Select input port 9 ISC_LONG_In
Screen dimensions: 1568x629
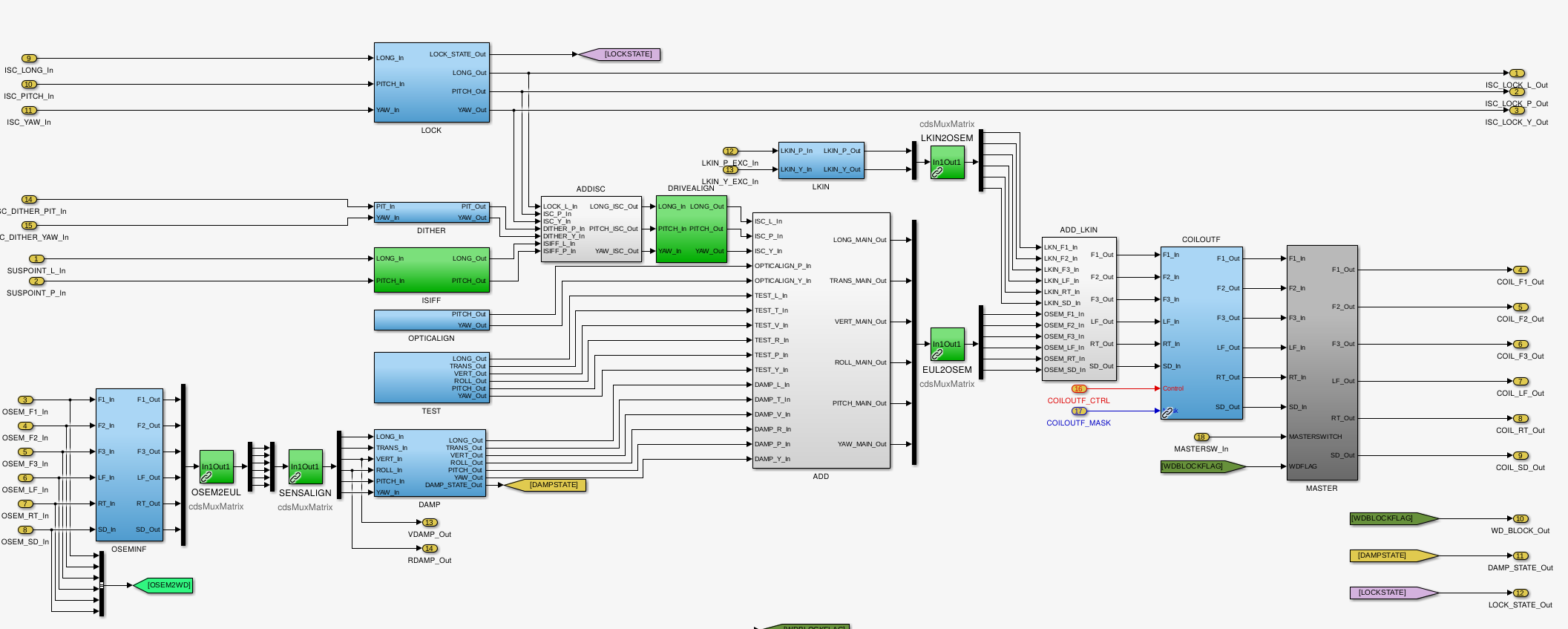(29, 58)
